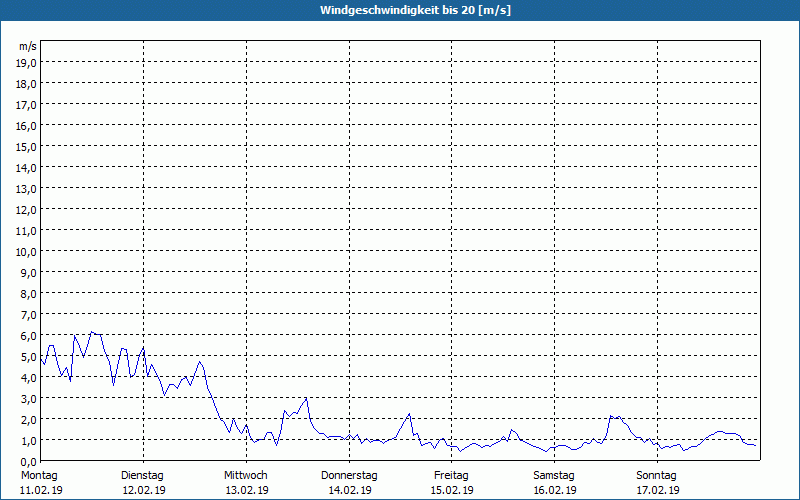Select the date label 15.02.19
This screenshot has width=800, height=500.
tap(452, 490)
